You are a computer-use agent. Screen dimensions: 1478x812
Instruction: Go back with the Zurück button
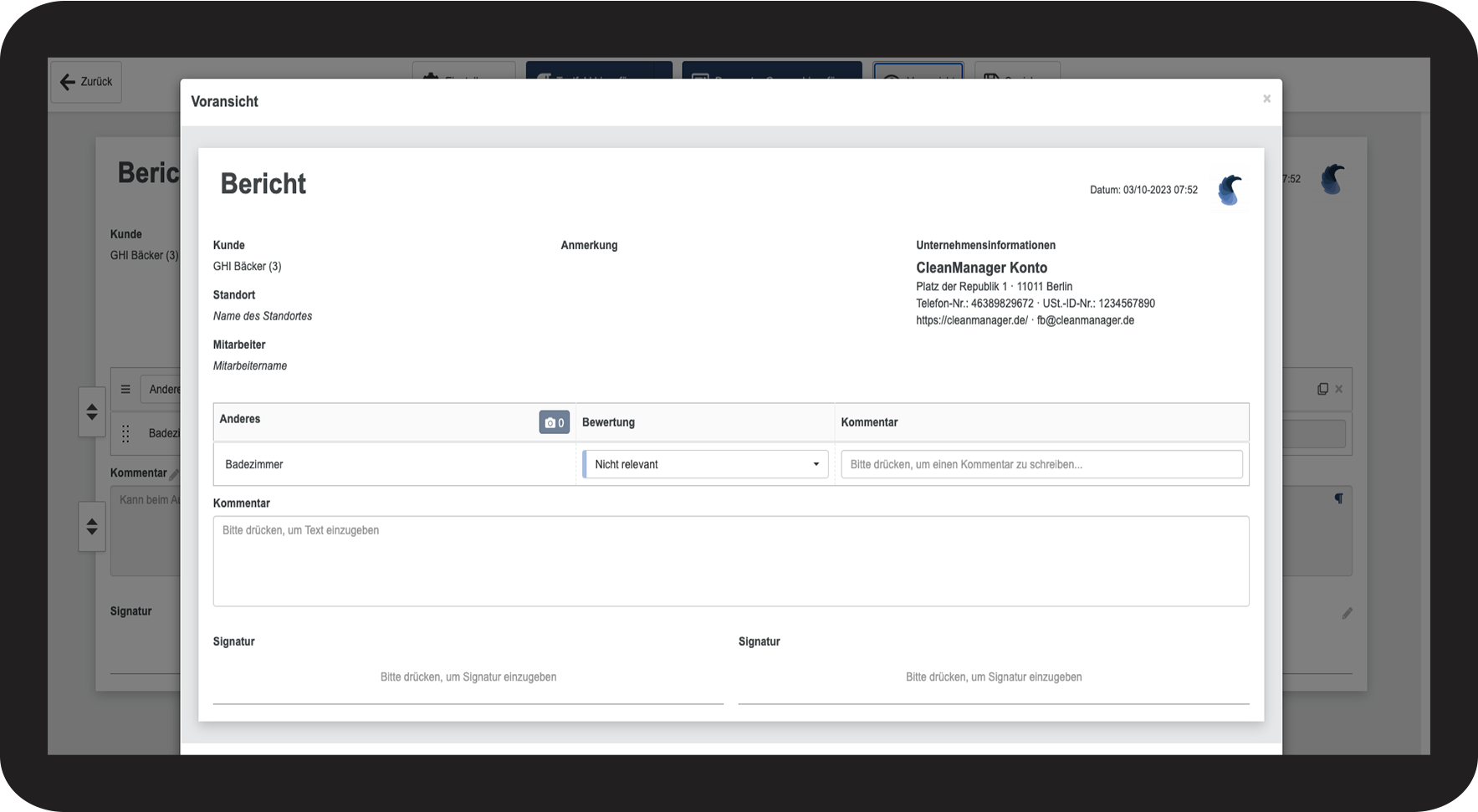[x=86, y=82]
